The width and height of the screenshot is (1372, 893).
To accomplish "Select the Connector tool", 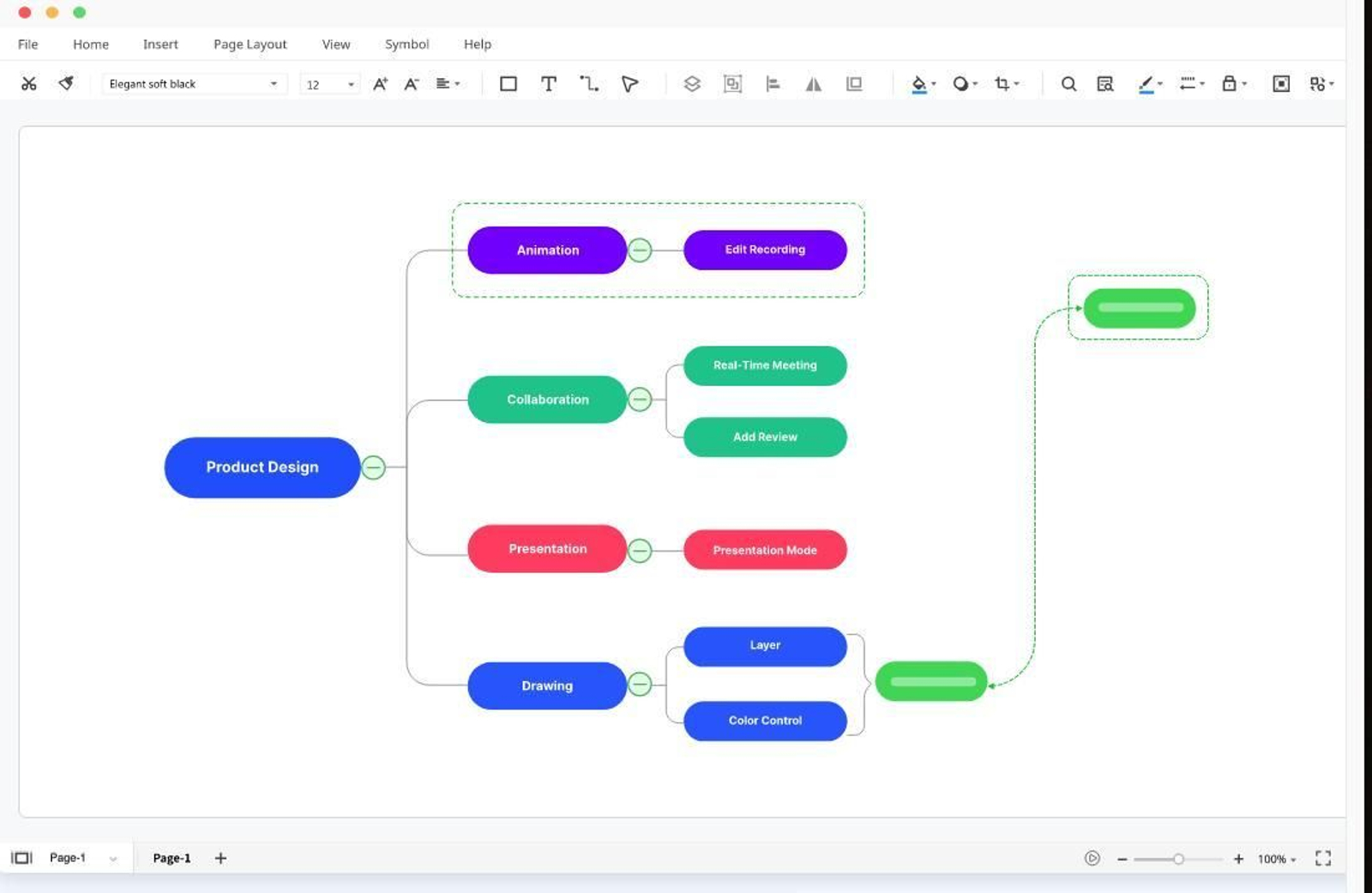I will click(x=588, y=83).
